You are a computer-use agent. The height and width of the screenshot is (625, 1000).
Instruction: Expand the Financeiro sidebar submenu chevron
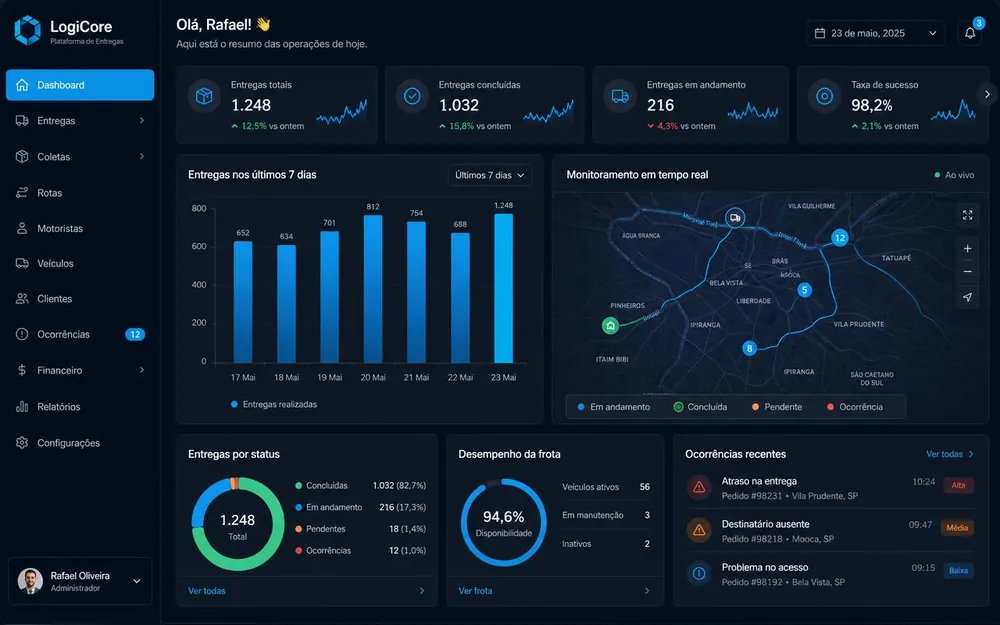pos(142,370)
